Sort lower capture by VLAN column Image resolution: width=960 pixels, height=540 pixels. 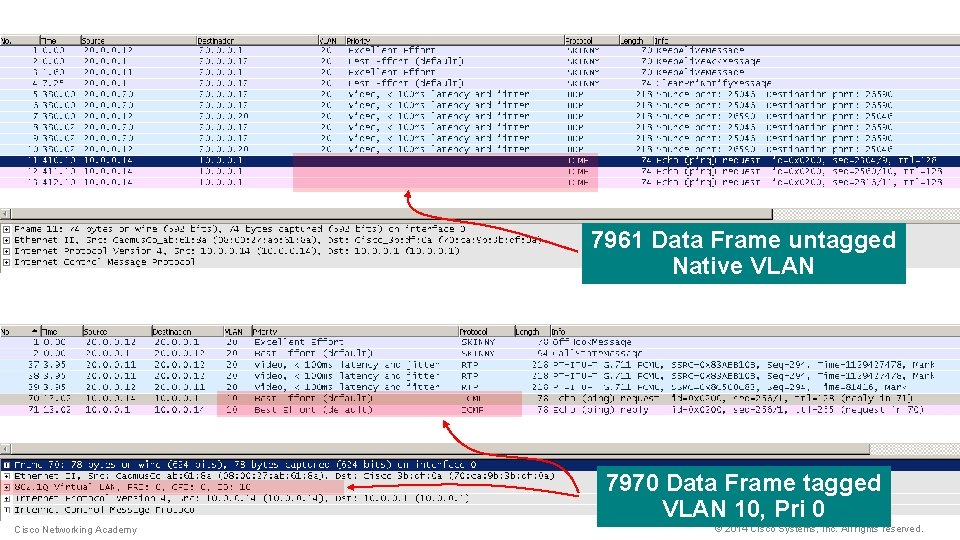point(238,331)
